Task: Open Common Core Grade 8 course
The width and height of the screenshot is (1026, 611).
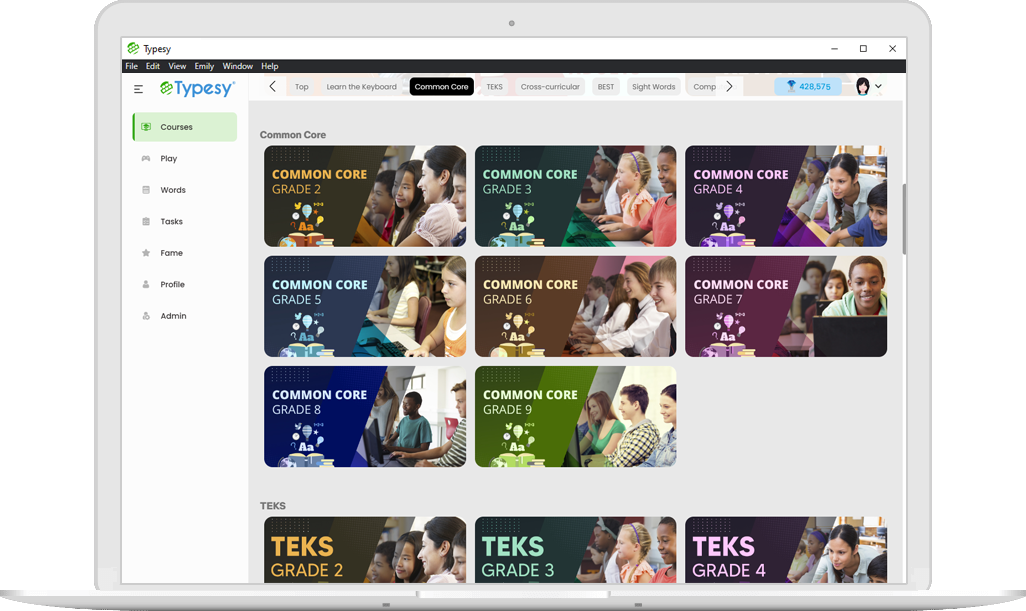Action: (x=365, y=417)
